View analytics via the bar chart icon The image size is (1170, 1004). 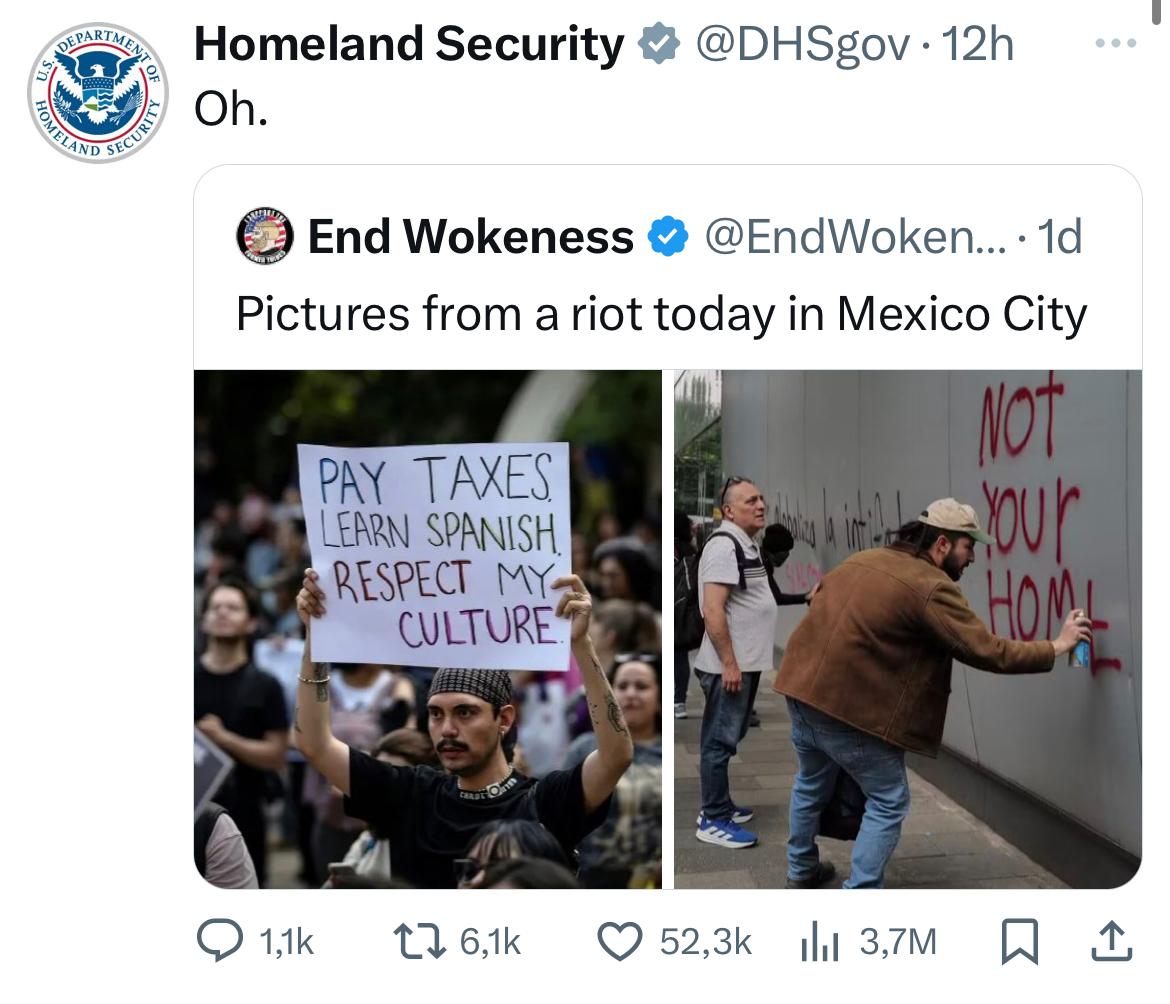coord(819,943)
